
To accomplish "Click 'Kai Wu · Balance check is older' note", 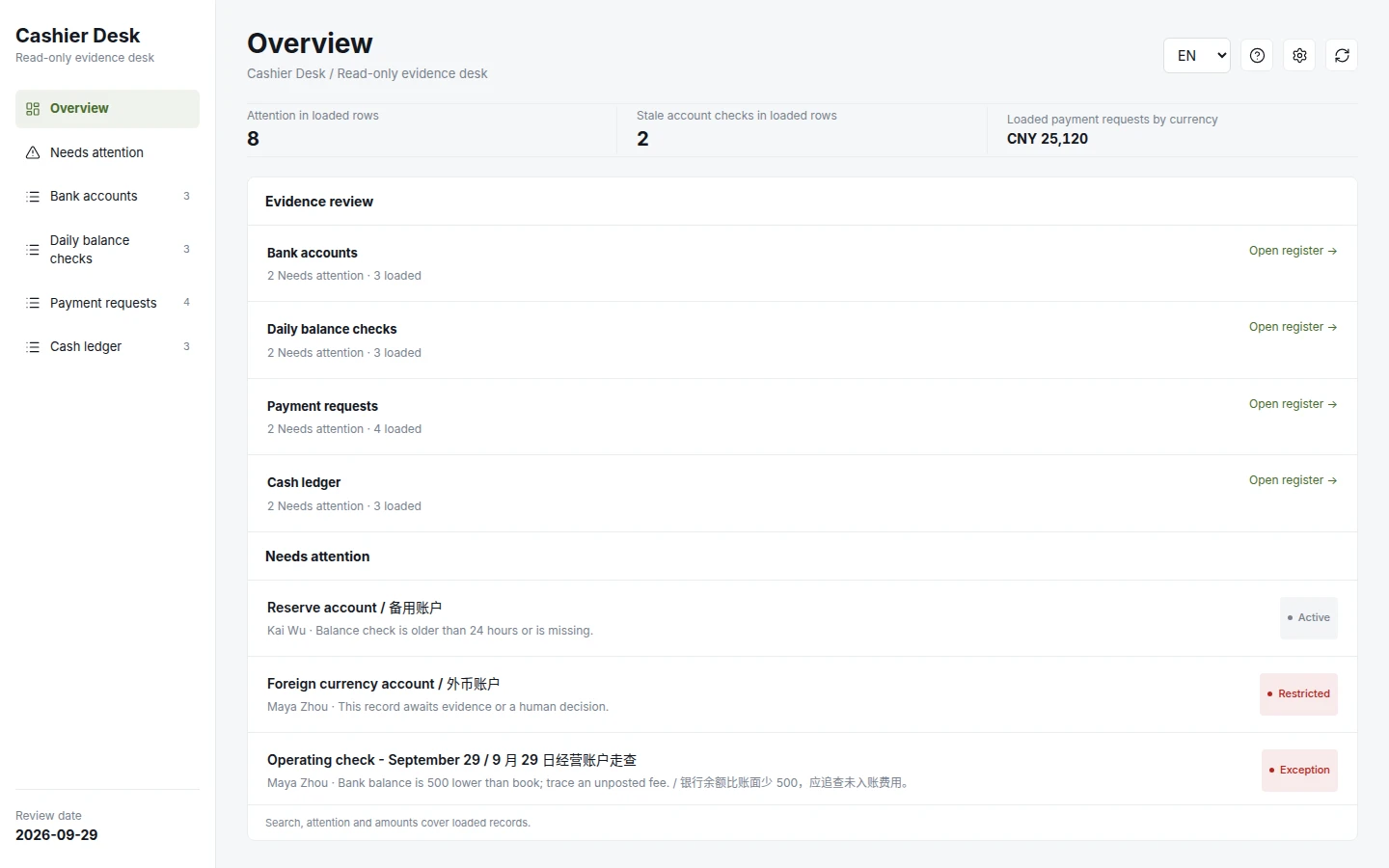I will coord(430,631).
